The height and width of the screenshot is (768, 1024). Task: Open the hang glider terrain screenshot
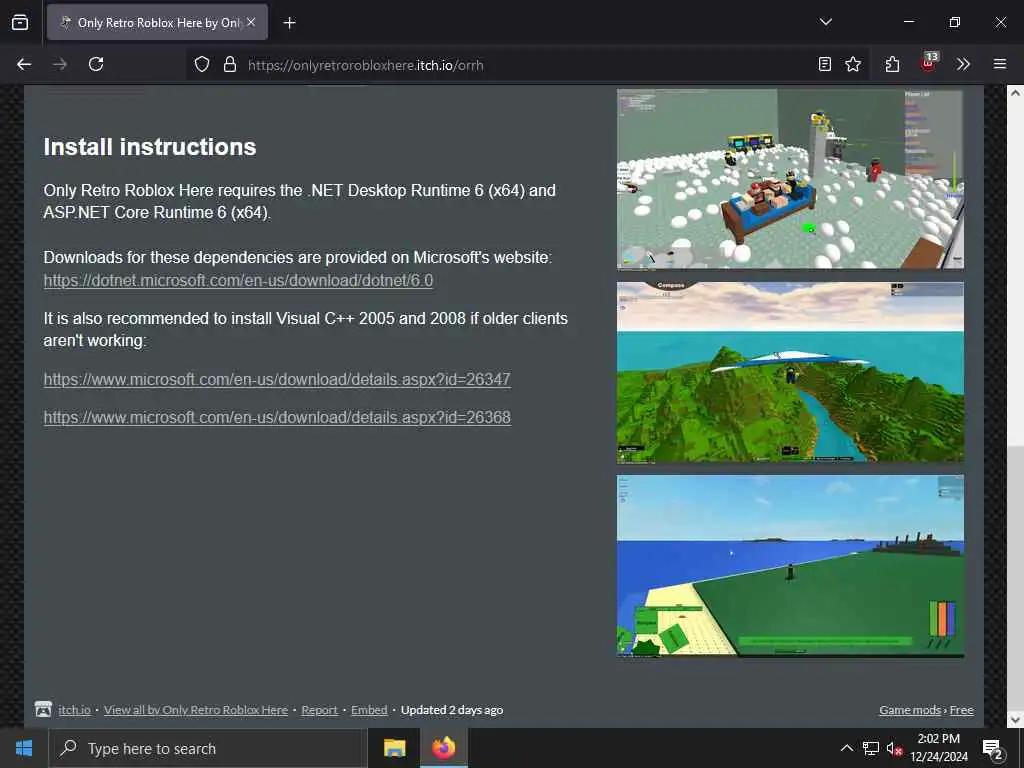point(790,372)
